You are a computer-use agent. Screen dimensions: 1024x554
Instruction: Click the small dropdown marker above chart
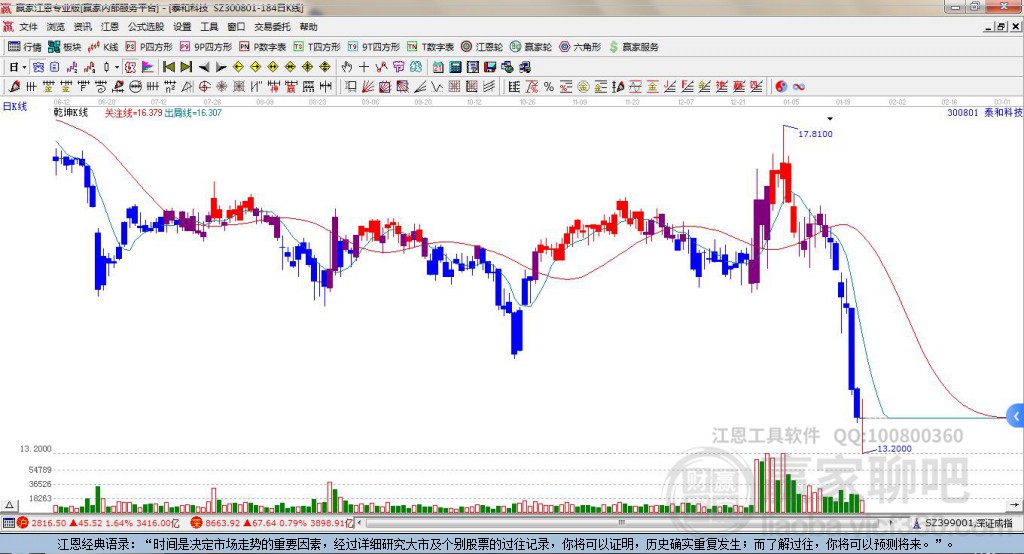coord(830,119)
